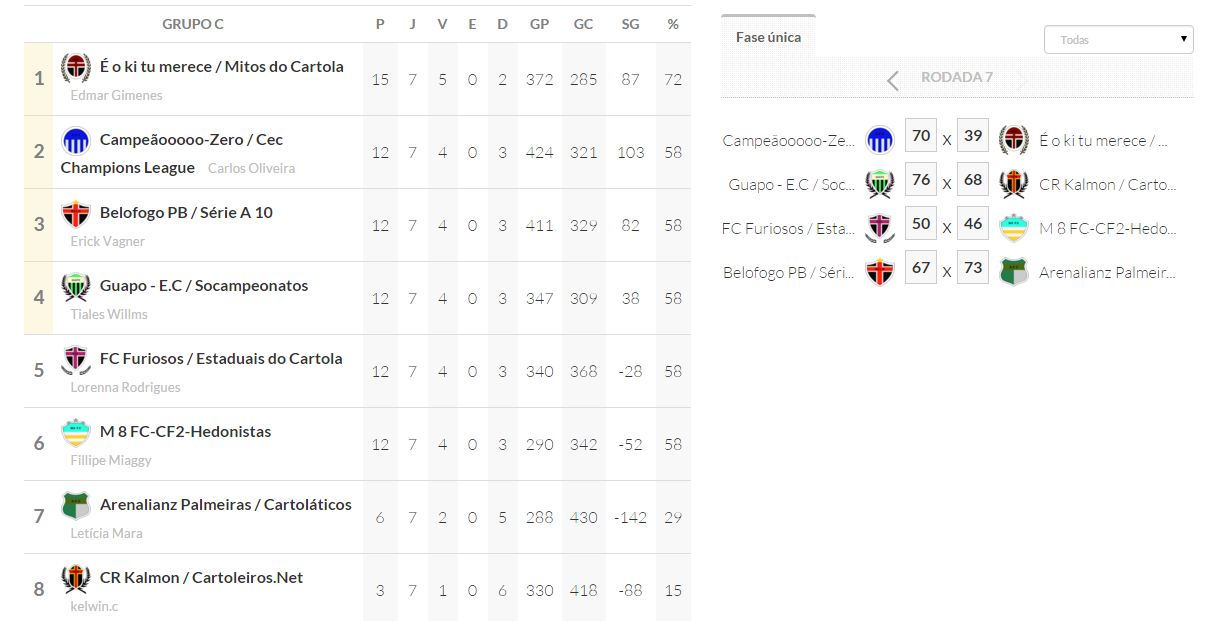Click the SG column header
The height and width of the screenshot is (621, 1221).
click(630, 24)
